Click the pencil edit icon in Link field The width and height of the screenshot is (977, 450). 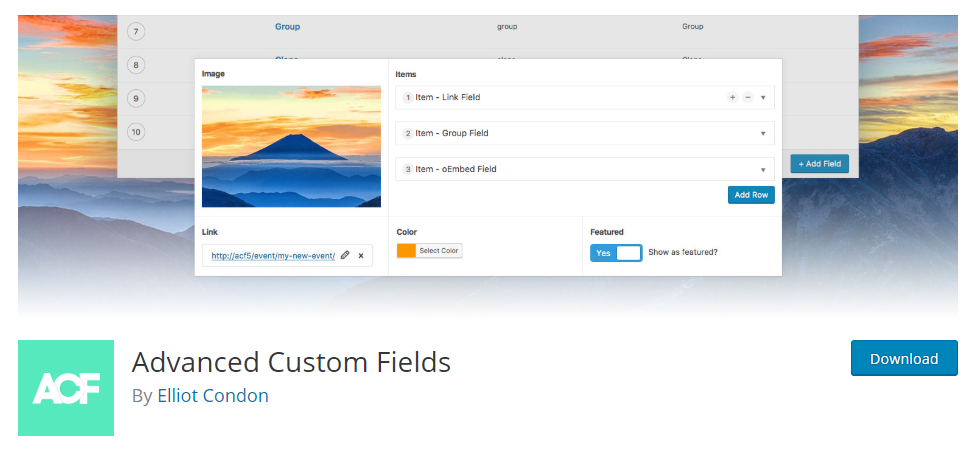[346, 255]
